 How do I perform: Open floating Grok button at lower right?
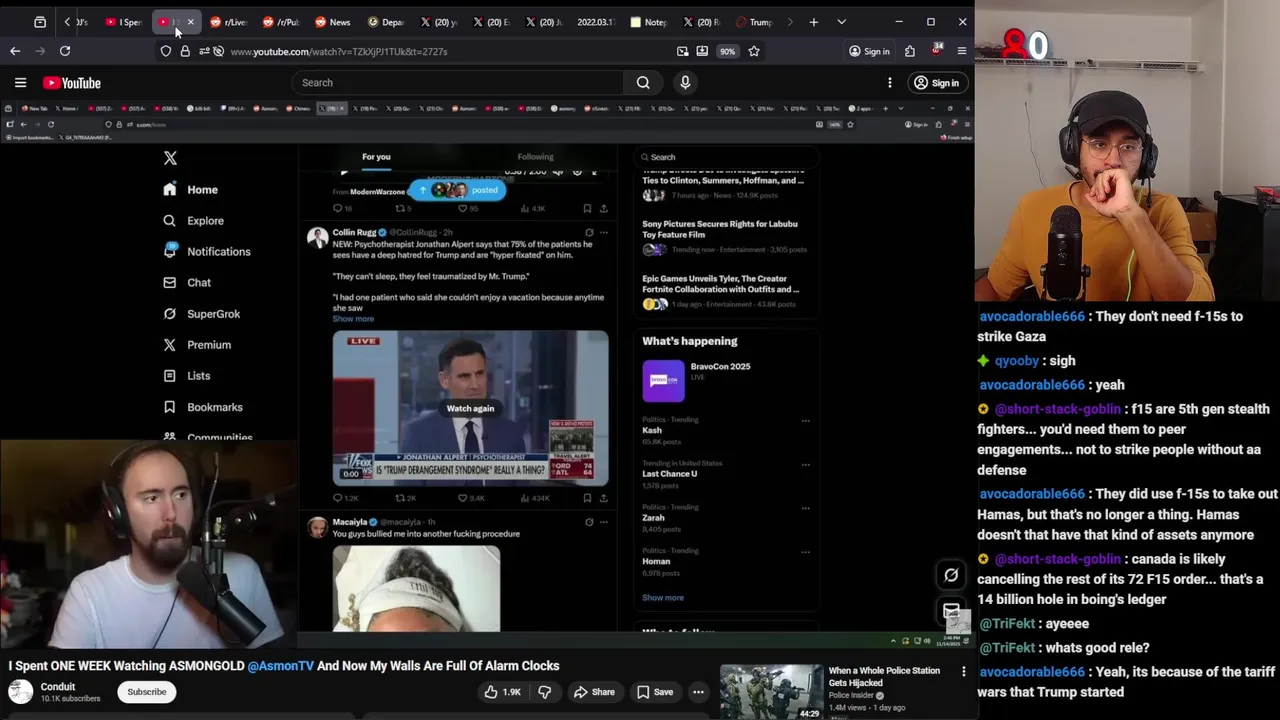pos(951,575)
